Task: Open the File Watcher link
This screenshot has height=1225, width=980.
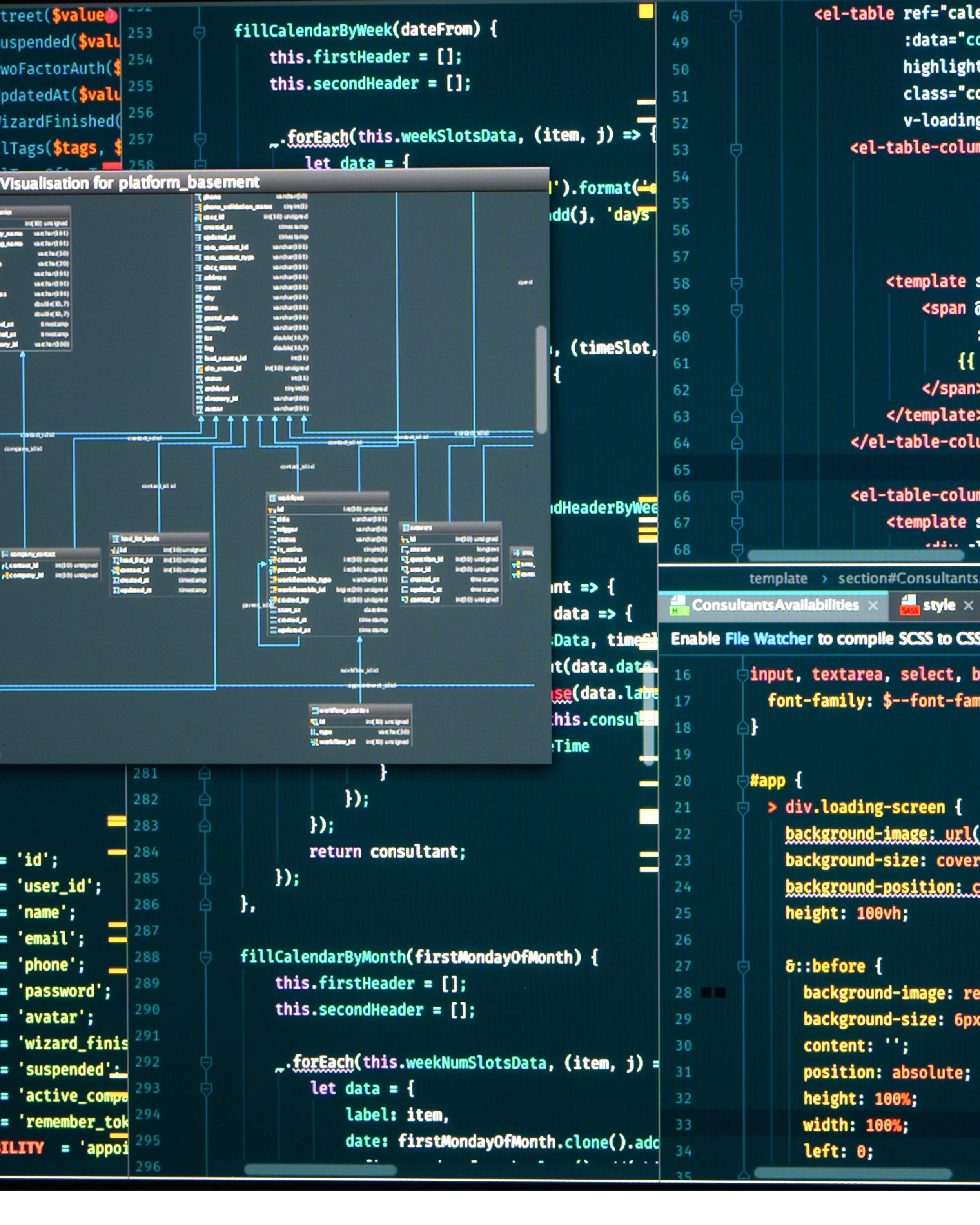Action: pos(769,639)
